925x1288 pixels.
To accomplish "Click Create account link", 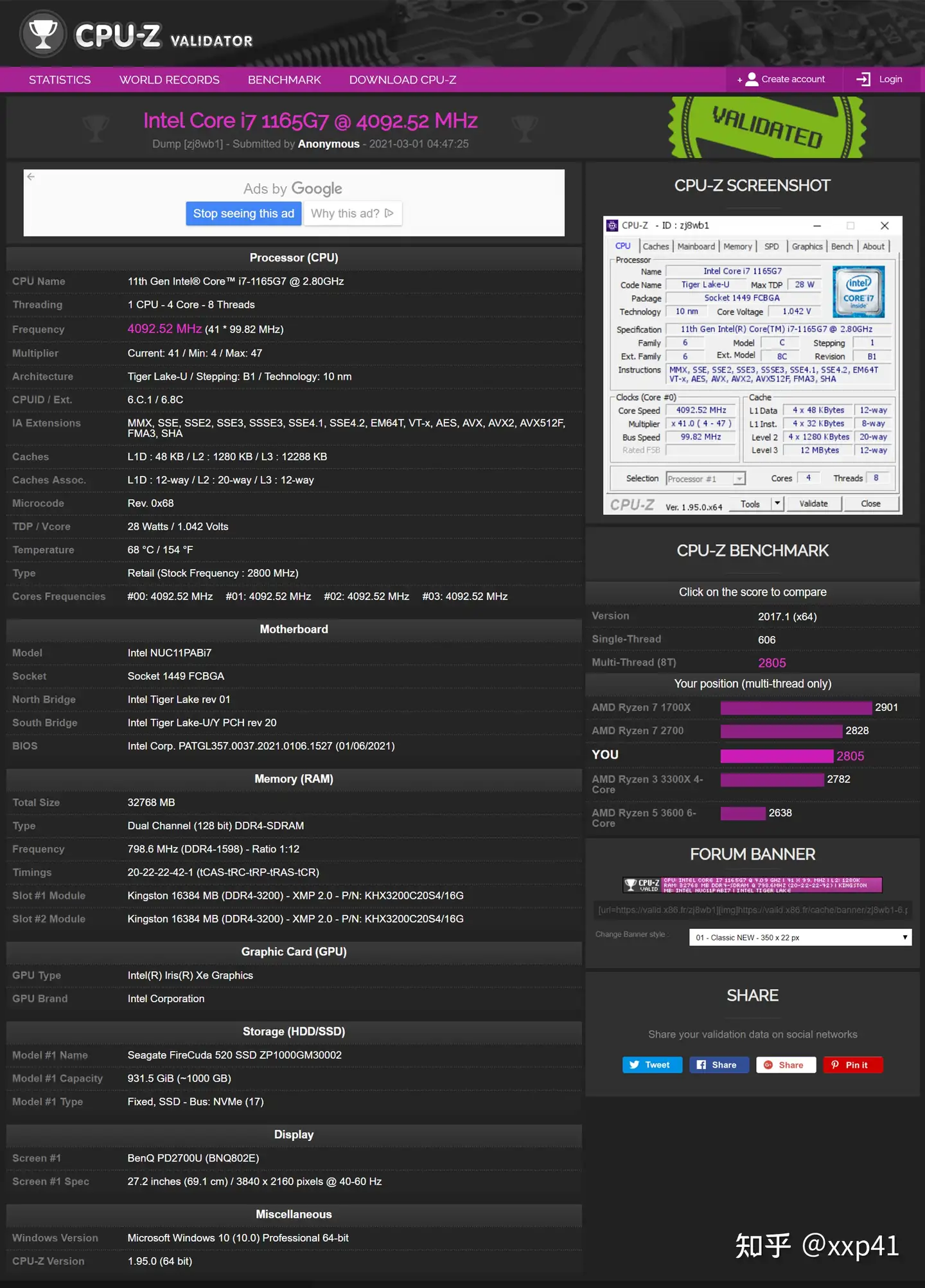I will 781,80.
